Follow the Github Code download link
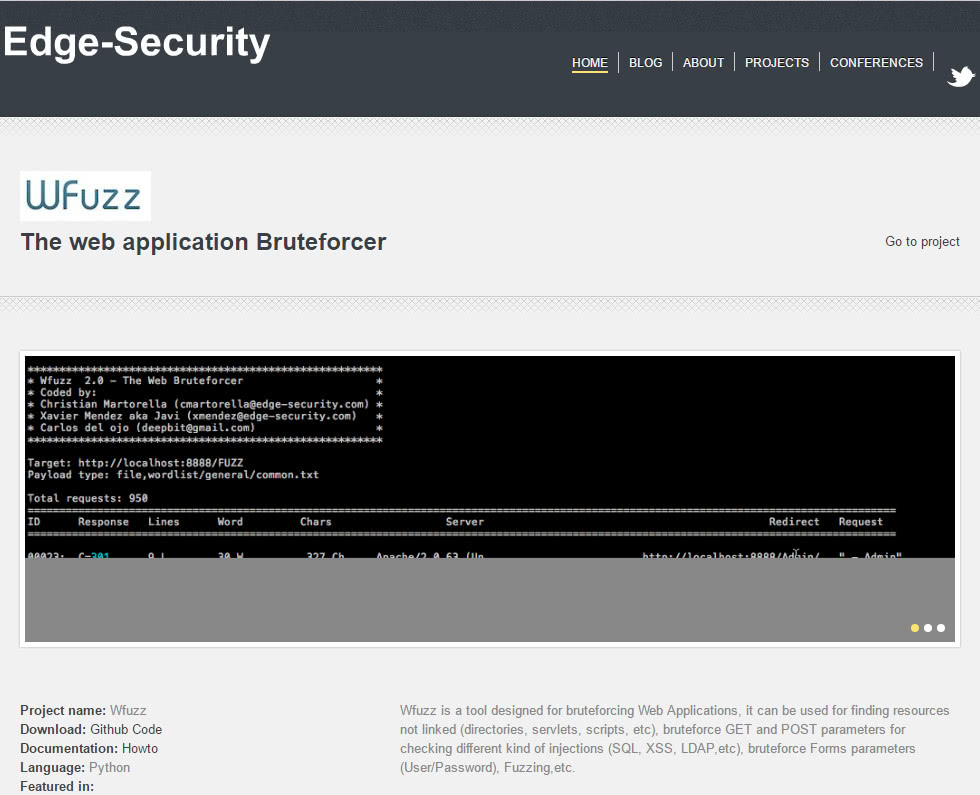This screenshot has height=795, width=980. pos(126,730)
